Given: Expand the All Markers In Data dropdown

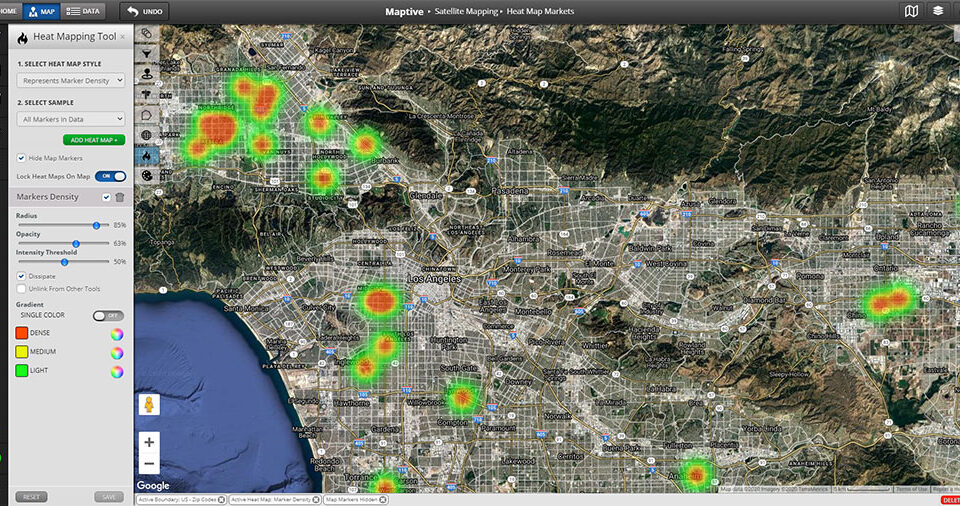Looking at the screenshot, I should (71, 119).
